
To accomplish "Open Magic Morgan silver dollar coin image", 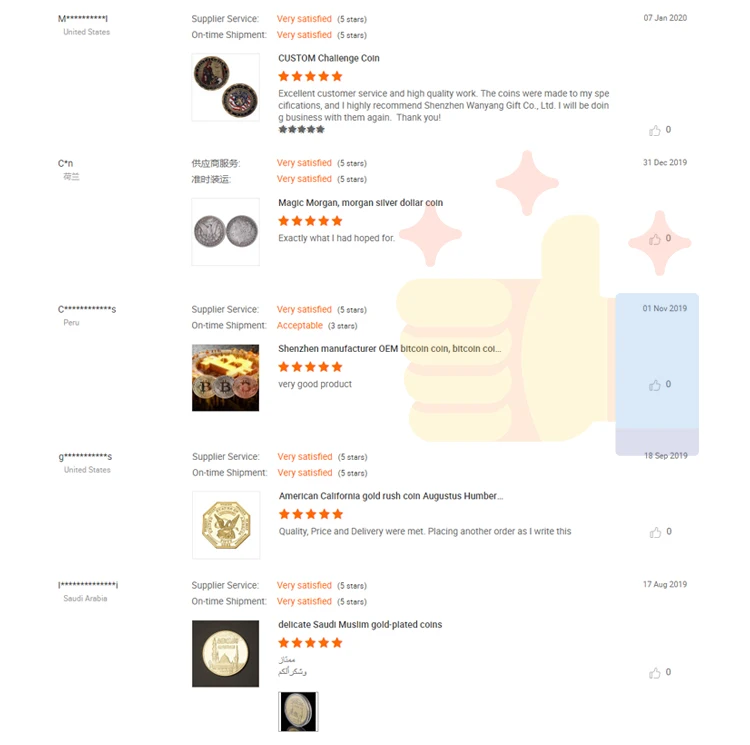I will pos(225,232).
